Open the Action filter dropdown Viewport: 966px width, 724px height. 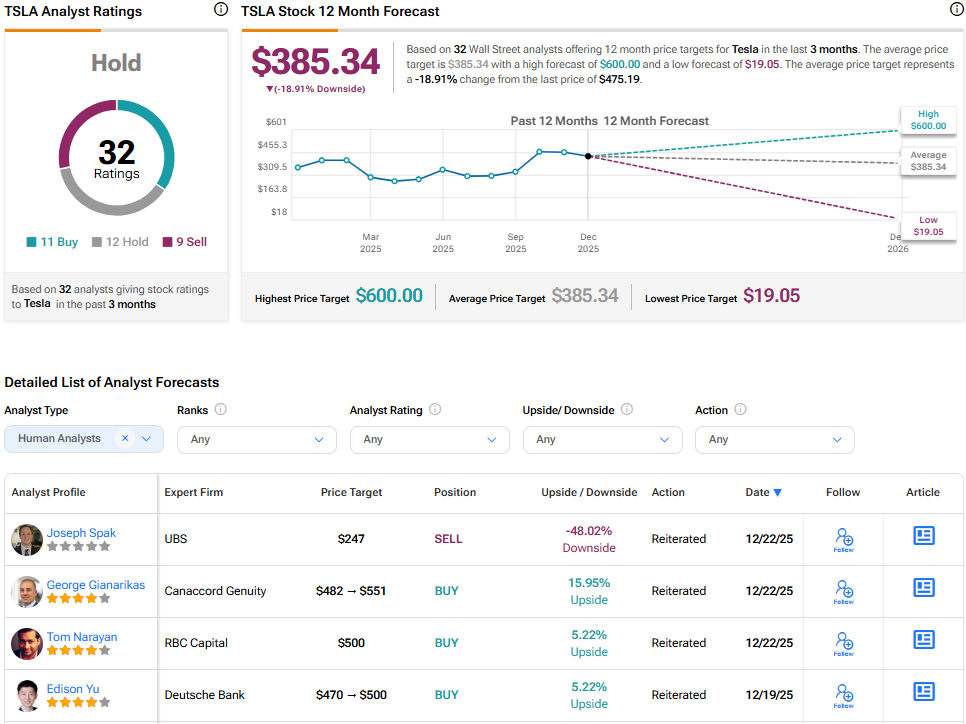pos(774,439)
